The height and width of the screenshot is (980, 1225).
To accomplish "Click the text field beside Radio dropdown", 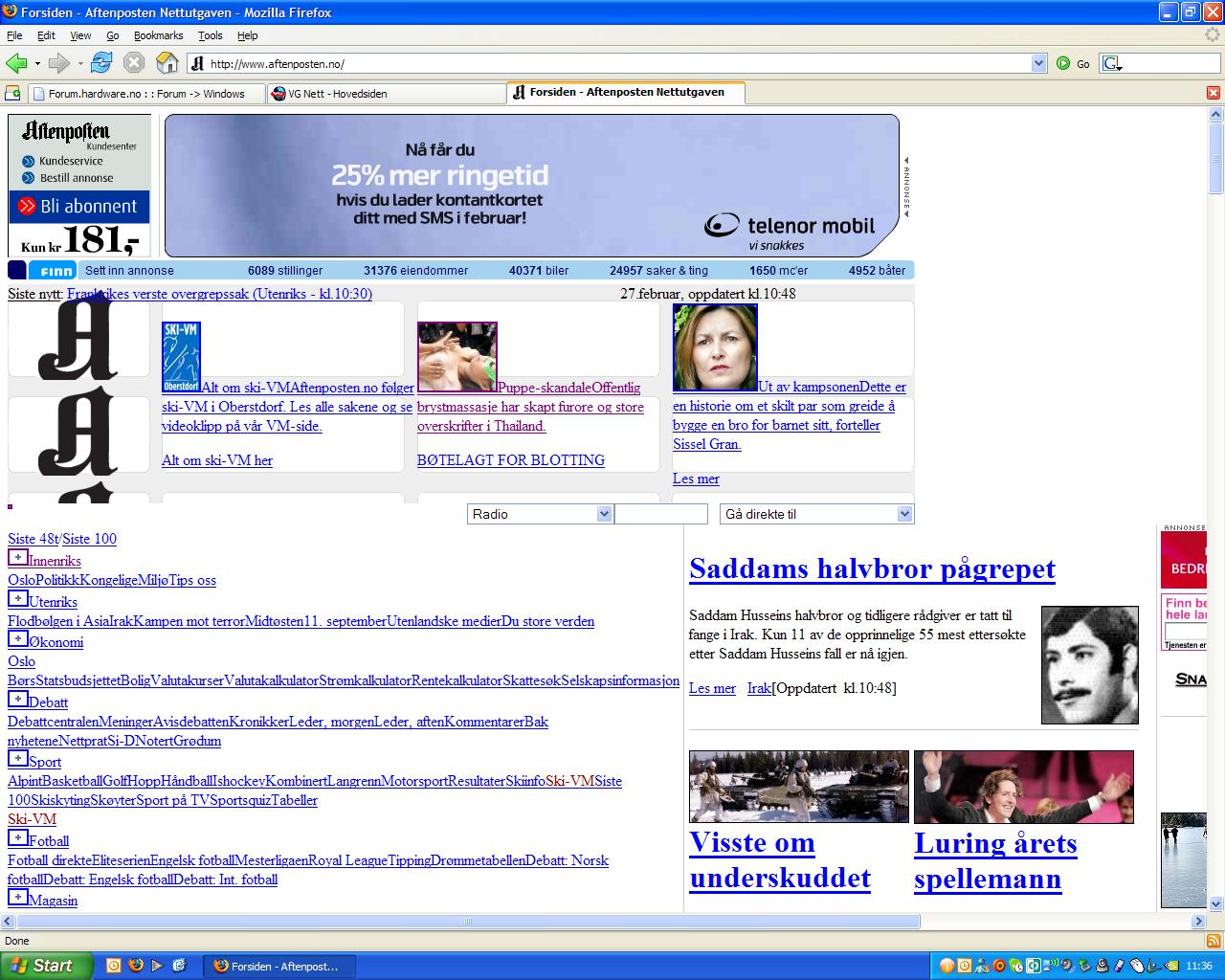I will click(x=661, y=514).
